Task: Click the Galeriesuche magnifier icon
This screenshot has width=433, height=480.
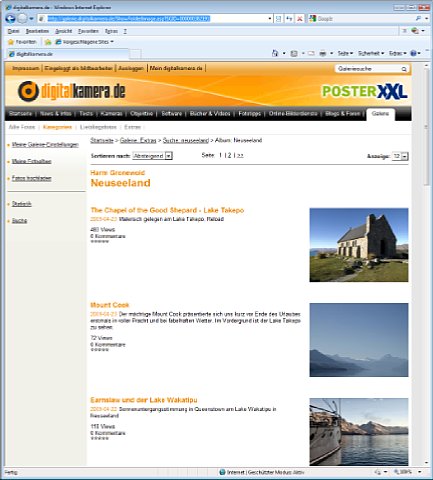Action: [x=404, y=69]
